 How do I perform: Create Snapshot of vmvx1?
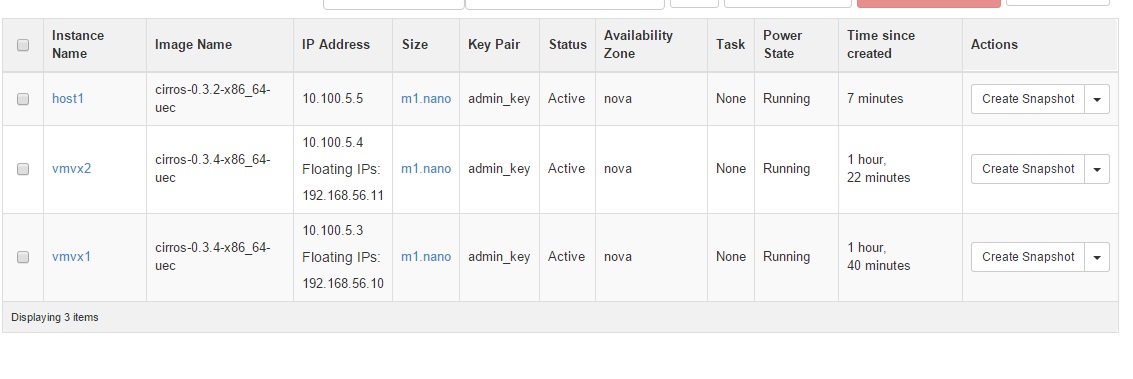tap(1028, 257)
